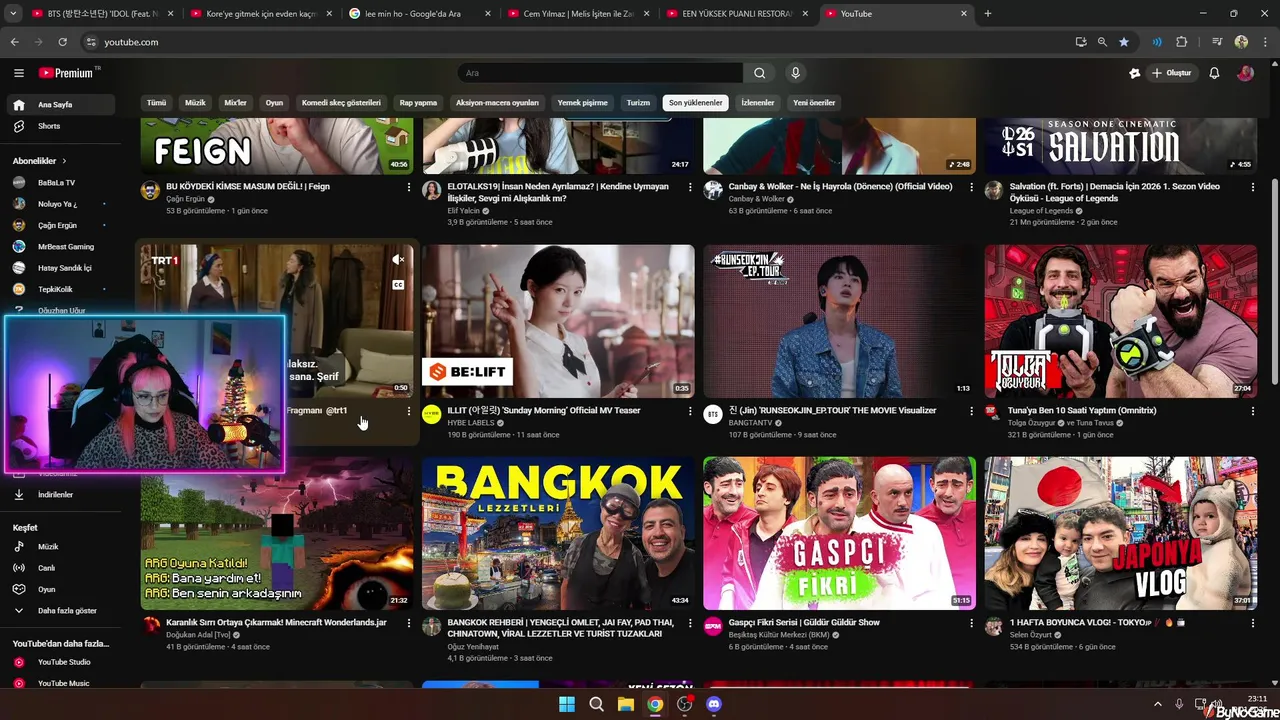
Task: Open the MrBeast Gaming subscription
Action: (x=63, y=246)
